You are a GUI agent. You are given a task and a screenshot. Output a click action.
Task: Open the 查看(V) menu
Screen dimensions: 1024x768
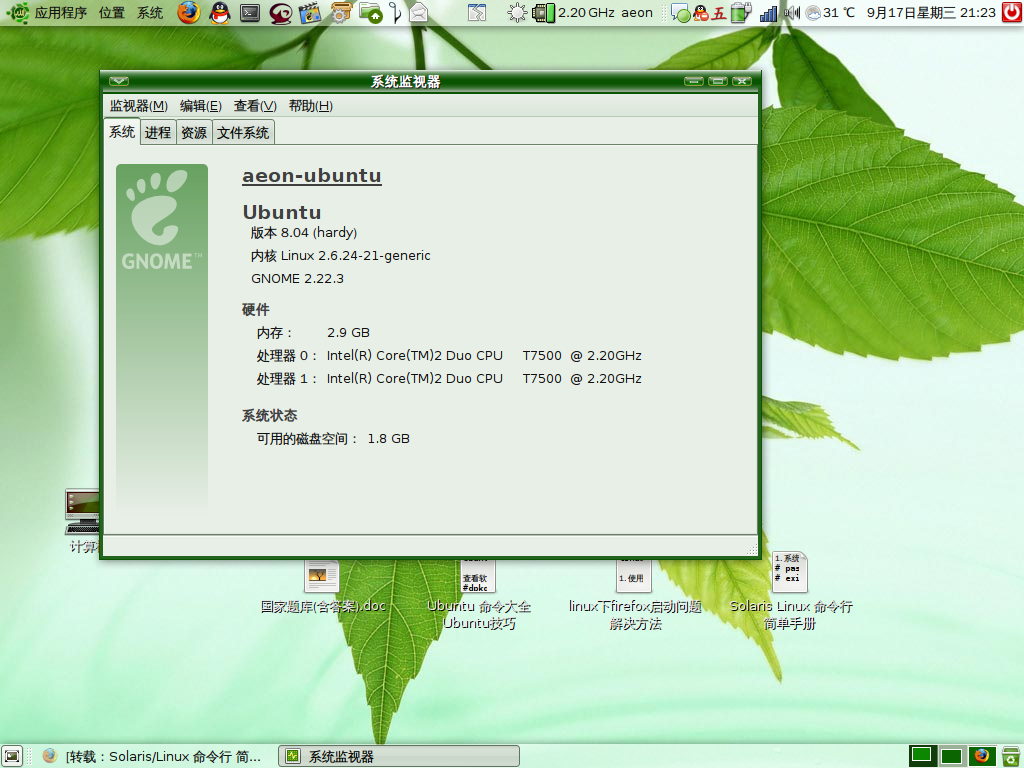tap(255, 106)
